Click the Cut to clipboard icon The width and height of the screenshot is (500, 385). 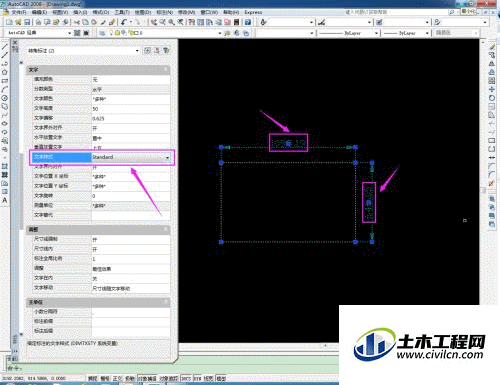pos(77,22)
